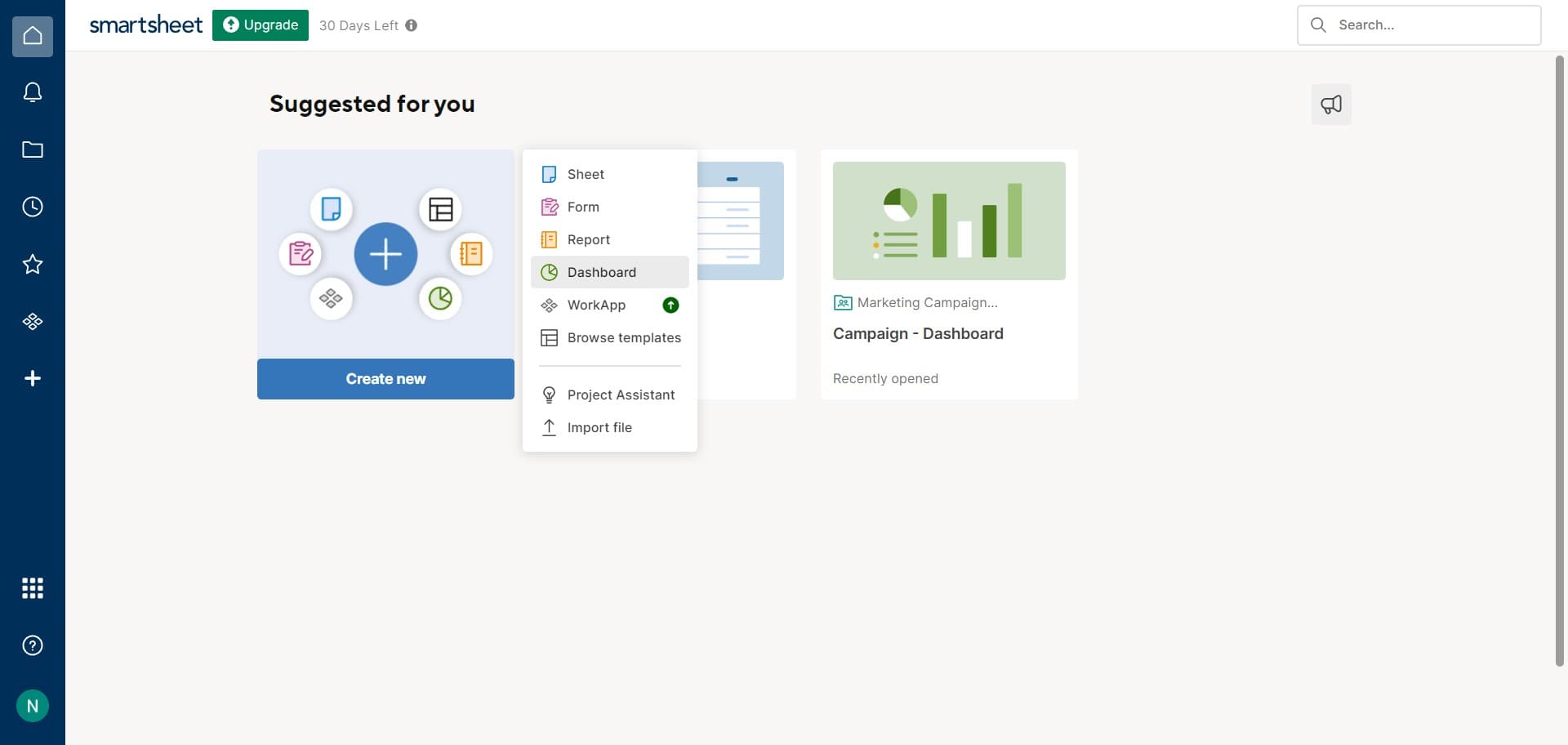Screen dimensions: 1568x745
Task: Select Sheet from the create menu
Action: (586, 174)
